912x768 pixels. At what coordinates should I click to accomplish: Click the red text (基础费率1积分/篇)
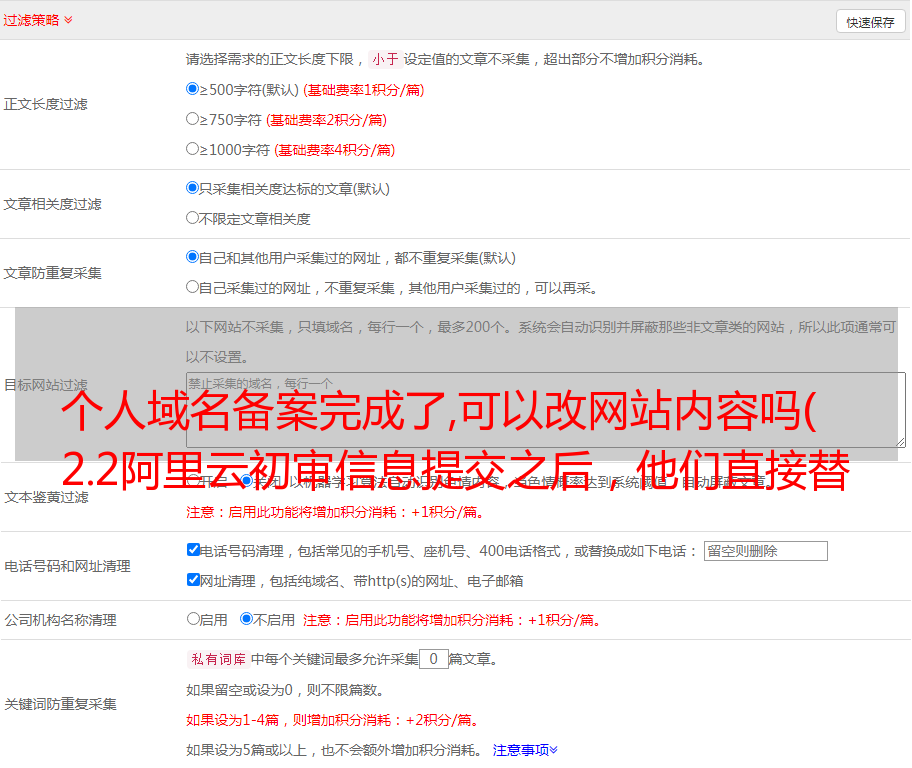click(x=364, y=90)
